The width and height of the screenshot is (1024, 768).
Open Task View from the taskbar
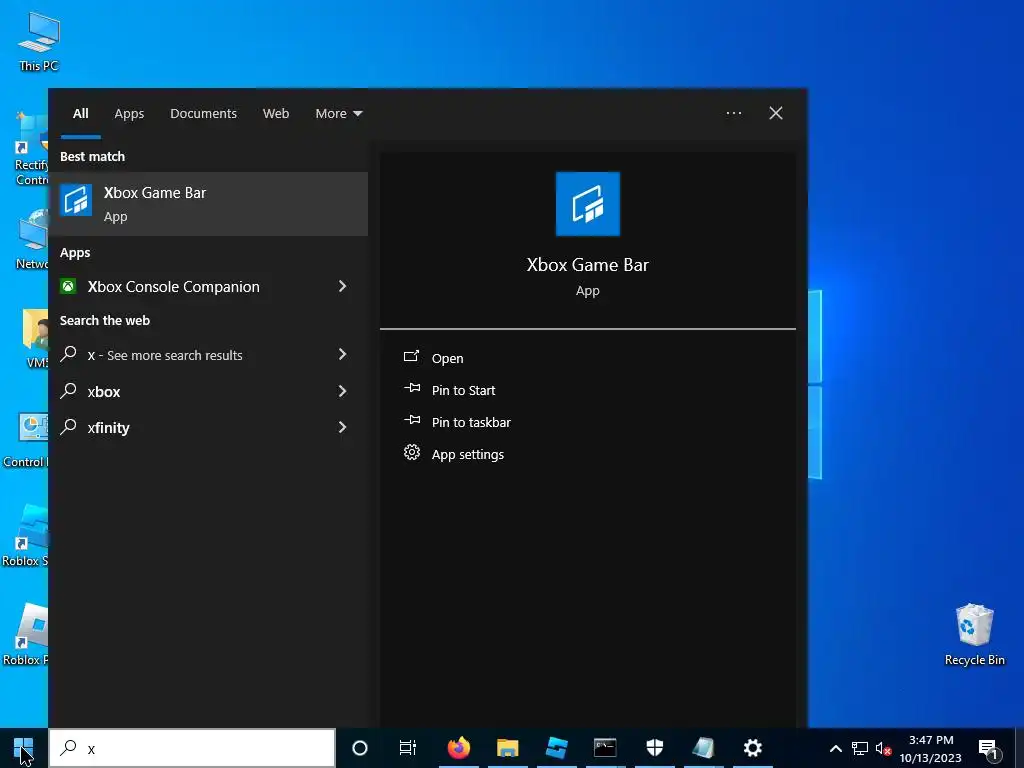[408, 748]
